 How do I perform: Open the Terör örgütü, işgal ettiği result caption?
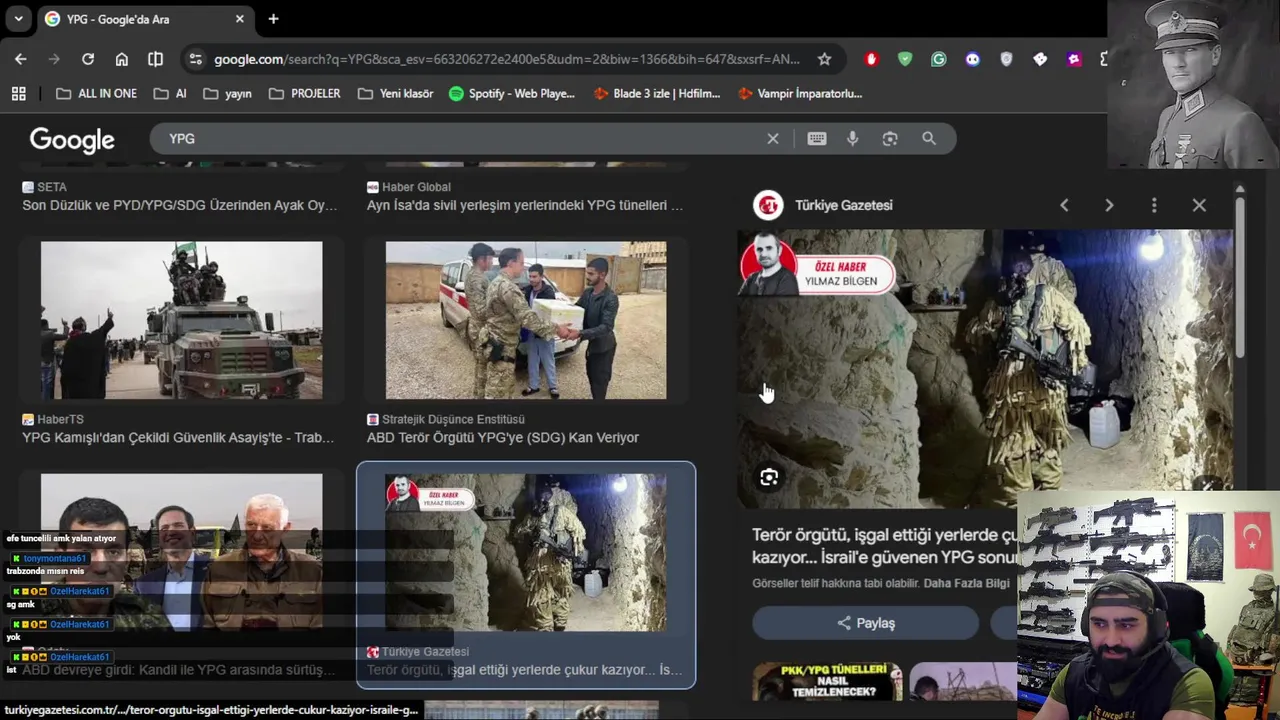pos(525,670)
